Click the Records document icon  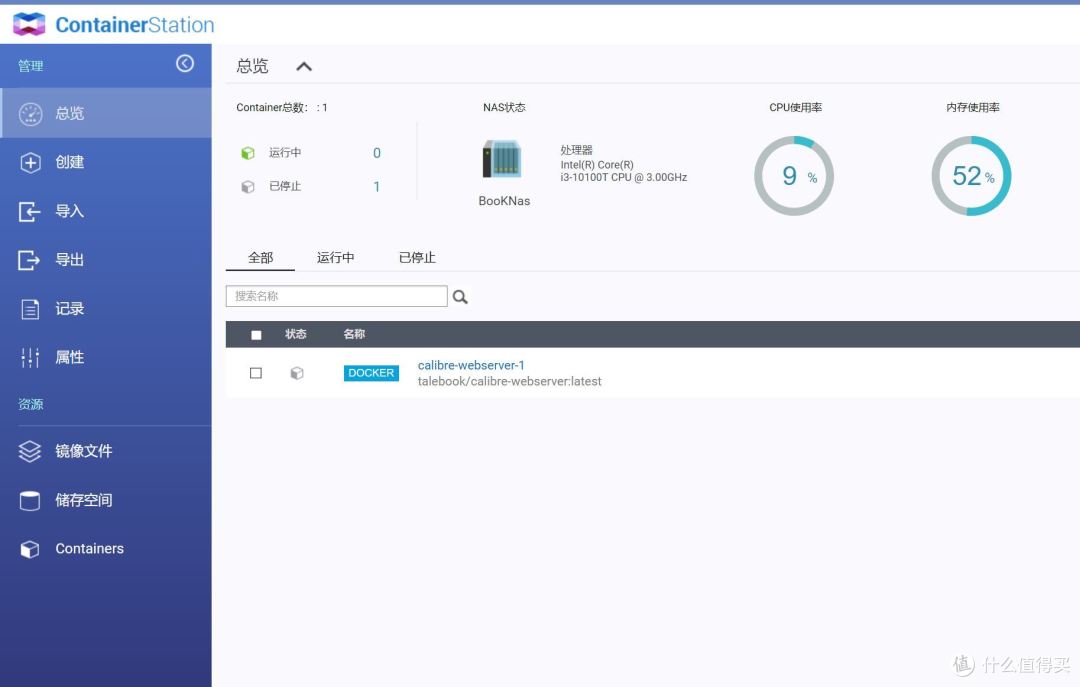30,309
